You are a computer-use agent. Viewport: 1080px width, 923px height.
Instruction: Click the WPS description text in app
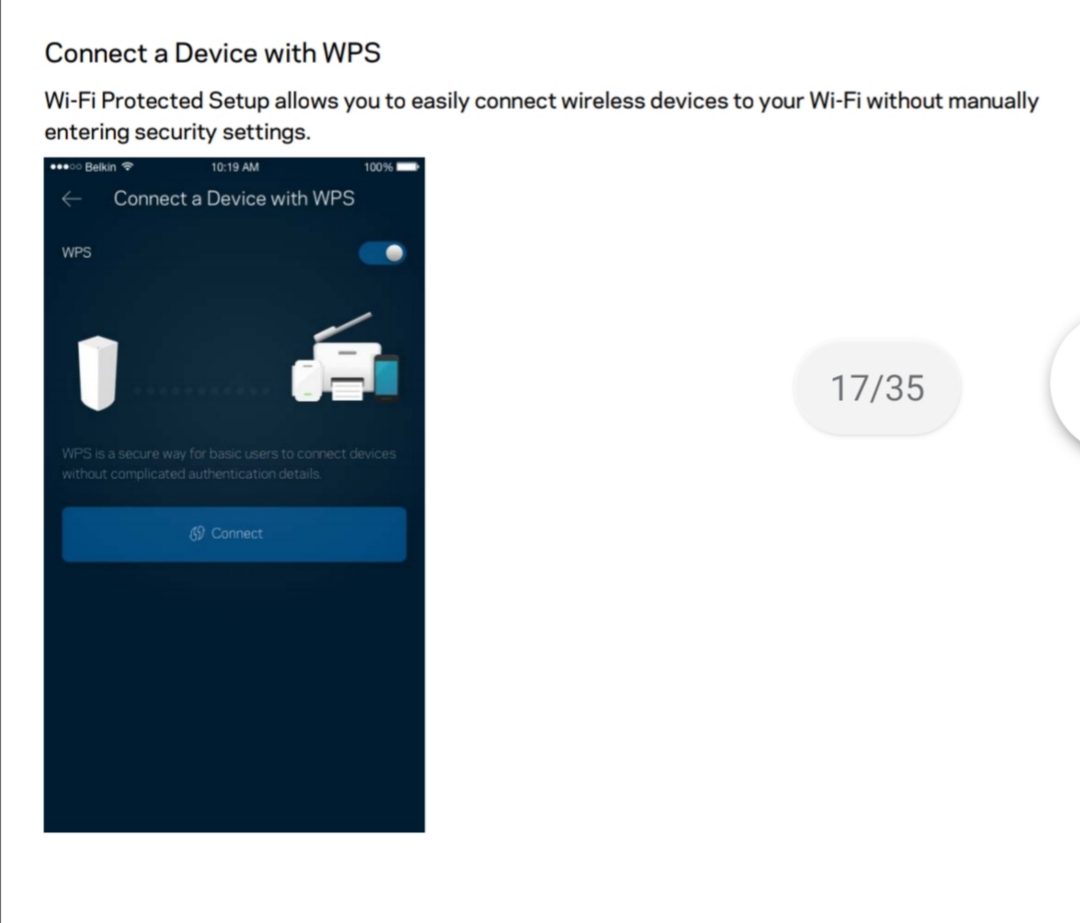[x=229, y=464]
